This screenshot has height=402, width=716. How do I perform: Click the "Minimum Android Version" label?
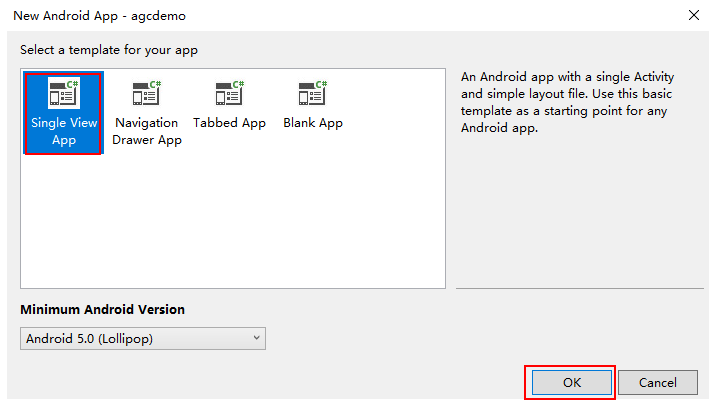[x=102, y=310]
